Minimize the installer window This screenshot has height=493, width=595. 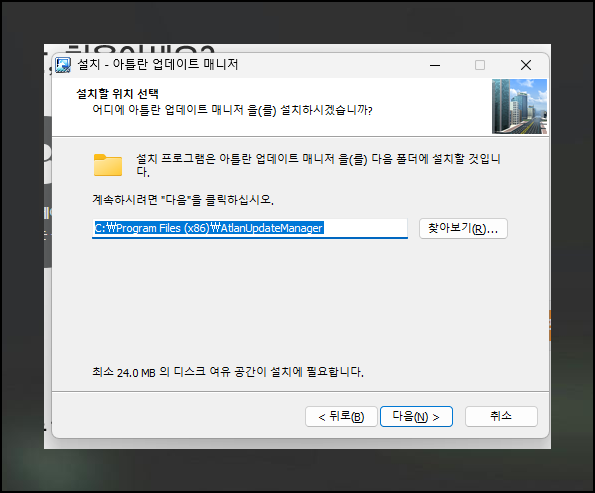coord(435,65)
